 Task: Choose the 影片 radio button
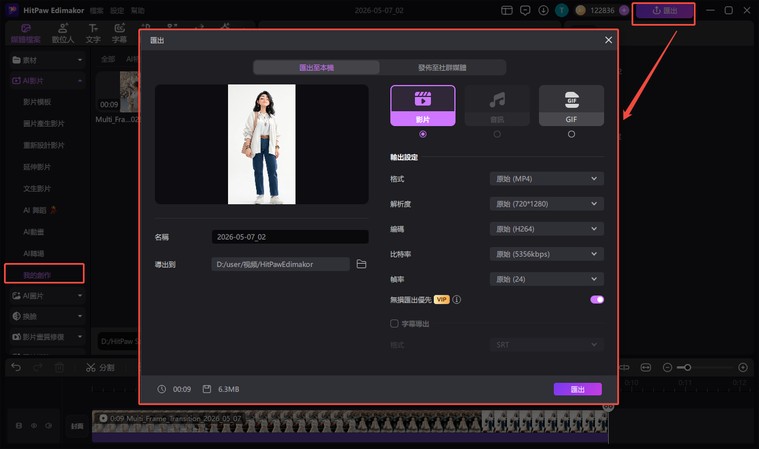point(423,134)
